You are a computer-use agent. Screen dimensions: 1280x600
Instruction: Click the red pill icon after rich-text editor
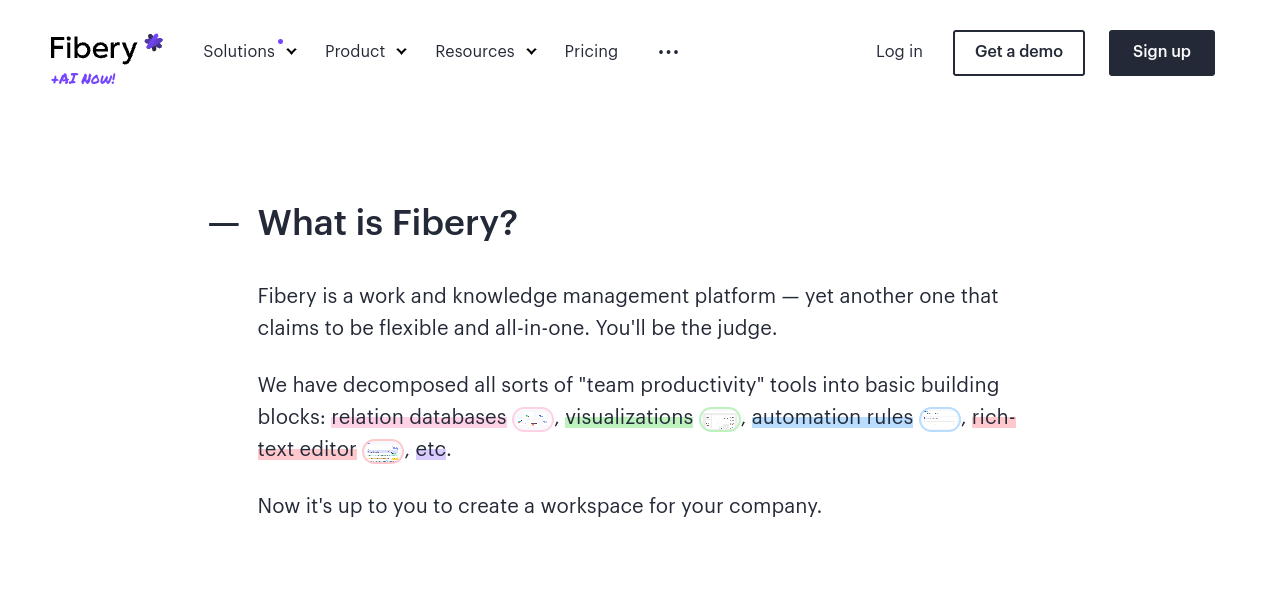click(x=383, y=452)
